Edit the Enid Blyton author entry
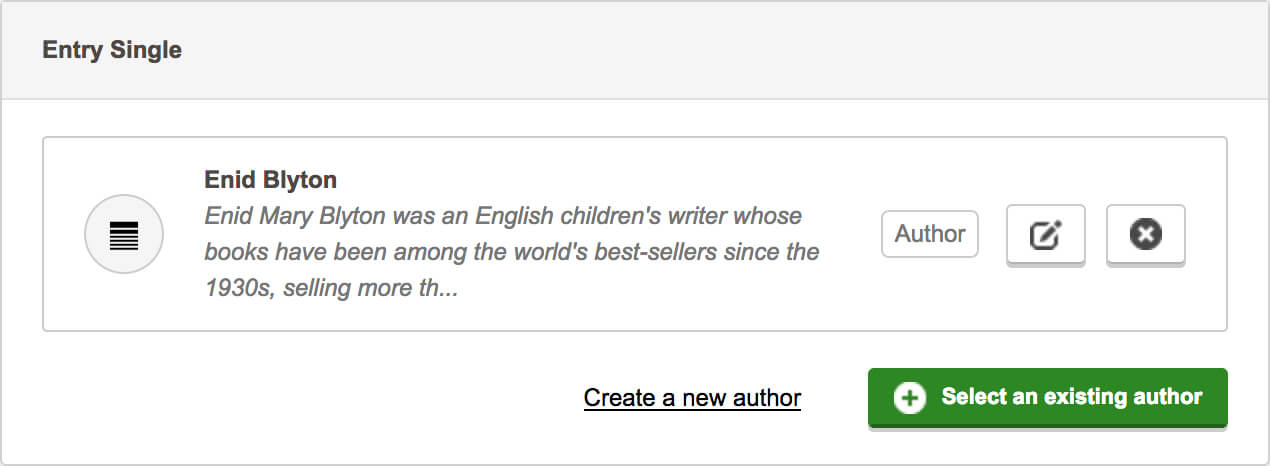The image size is (1270, 466). tap(1045, 235)
